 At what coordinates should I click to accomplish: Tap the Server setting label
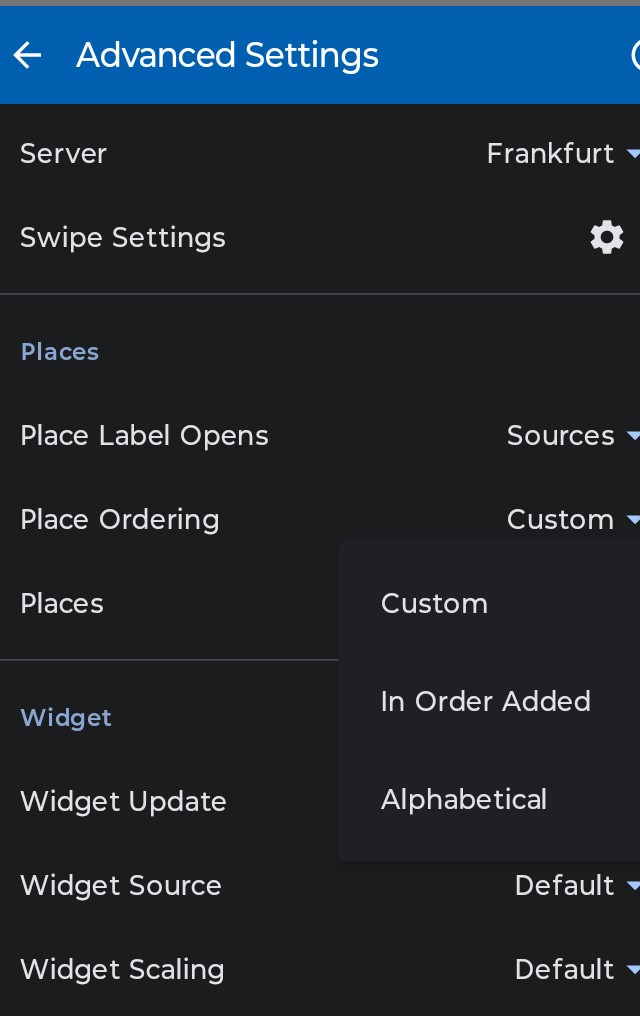tap(63, 154)
